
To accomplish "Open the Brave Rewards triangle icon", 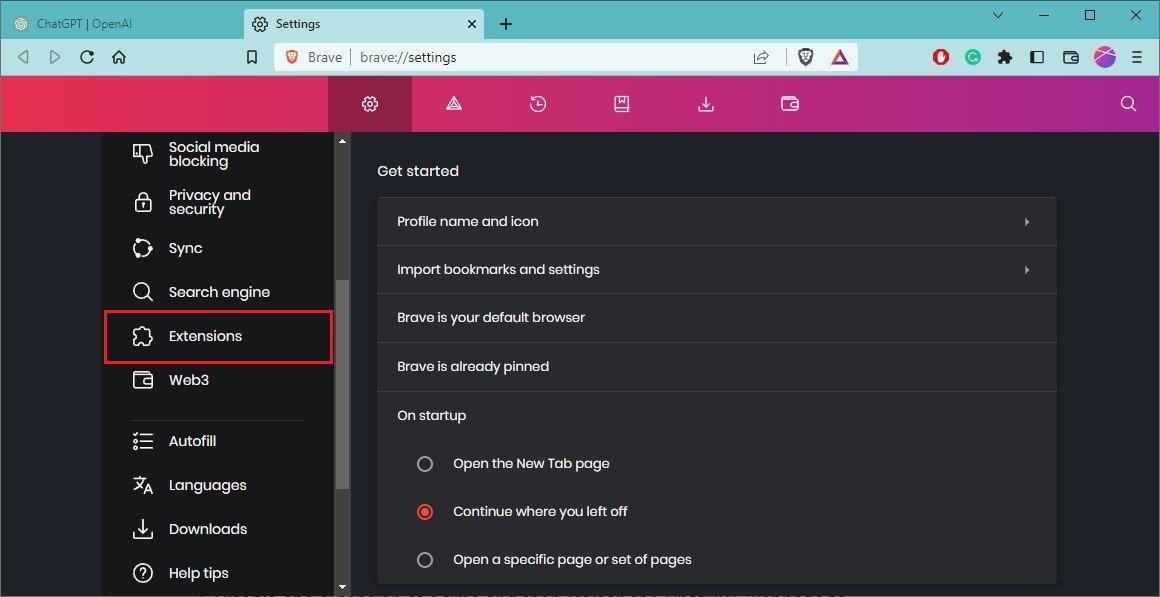I will click(x=840, y=57).
